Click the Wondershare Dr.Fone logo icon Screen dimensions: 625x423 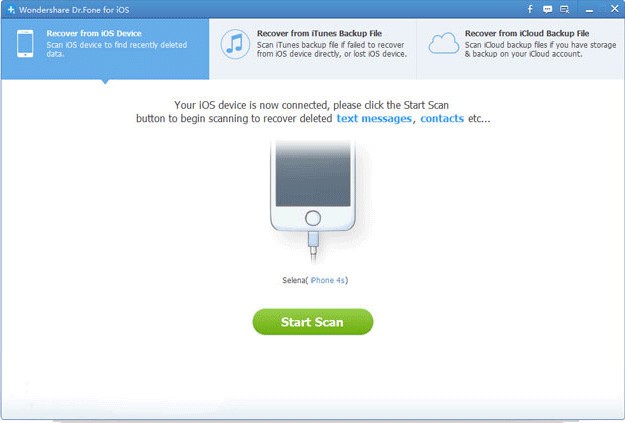[x=11, y=10]
